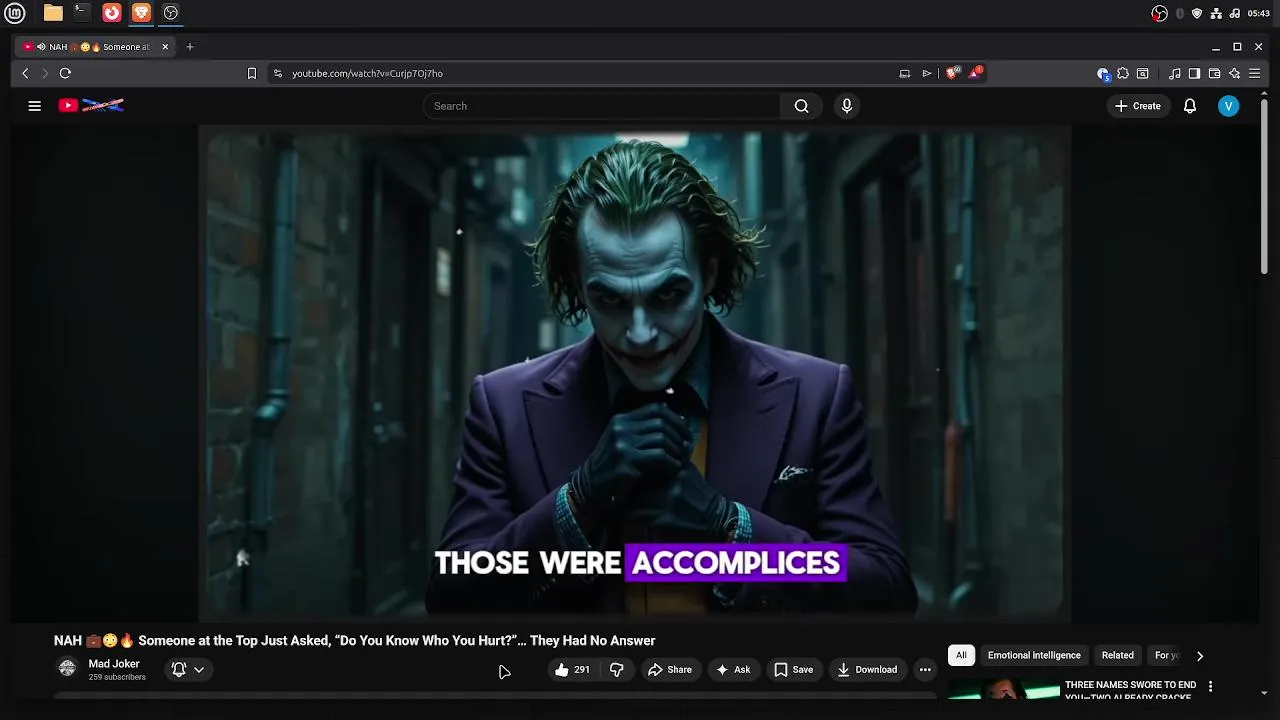1280x720 pixels.
Task: Click the YouTube Search field
Action: (601, 106)
